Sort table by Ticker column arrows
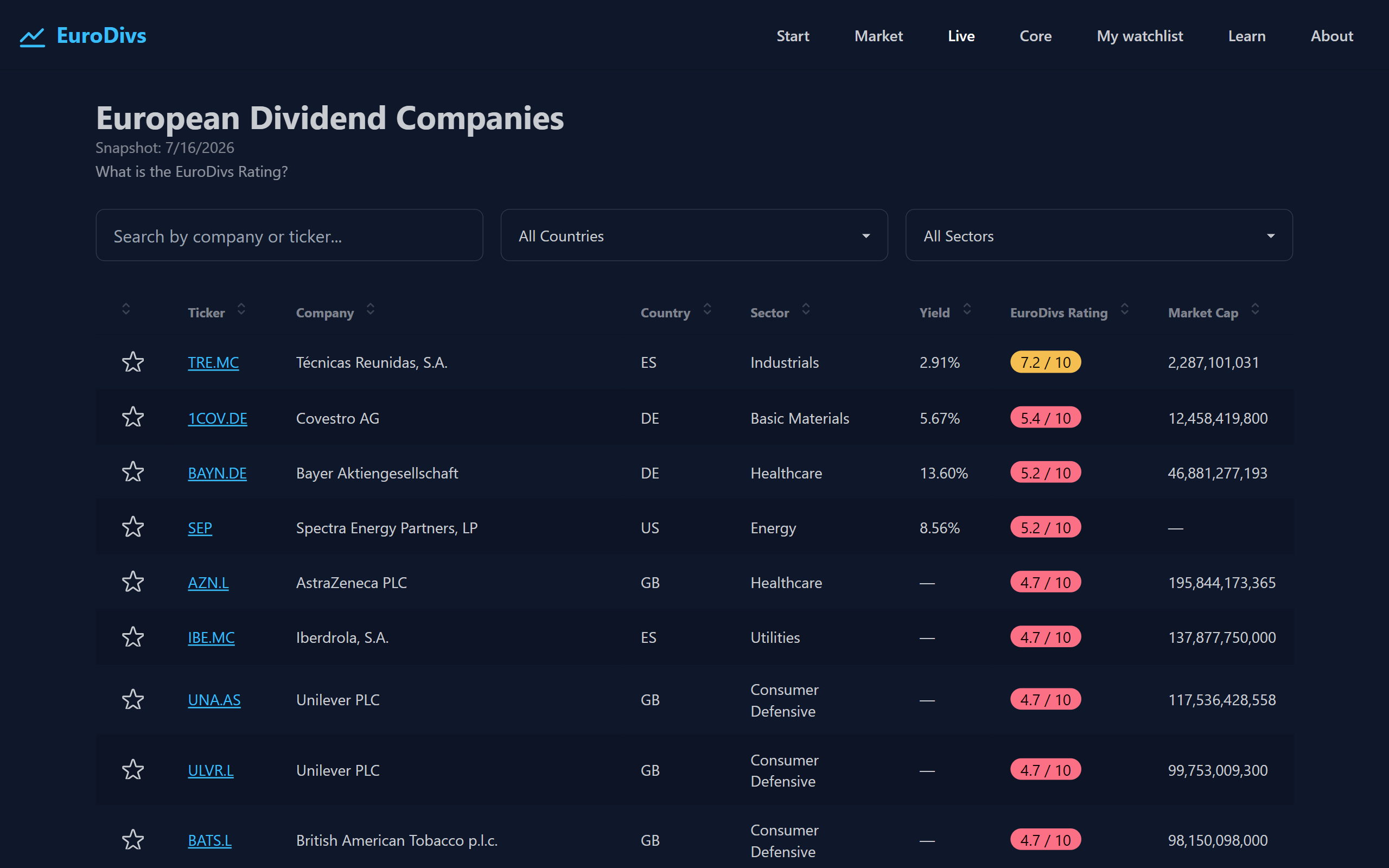Image resolution: width=1389 pixels, height=868 pixels. (x=241, y=309)
